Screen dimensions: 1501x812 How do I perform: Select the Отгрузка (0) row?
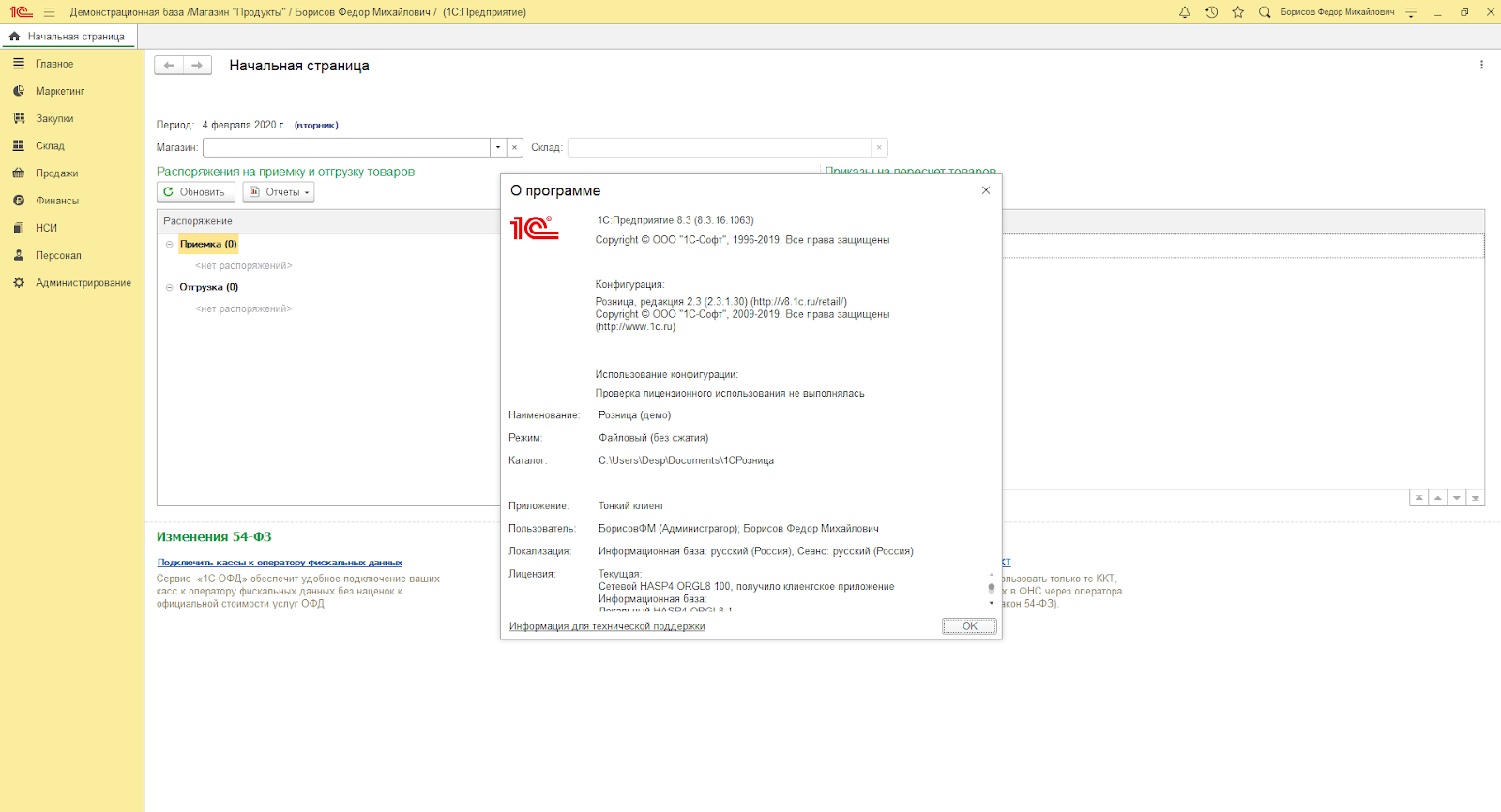pyautogui.click(x=209, y=287)
